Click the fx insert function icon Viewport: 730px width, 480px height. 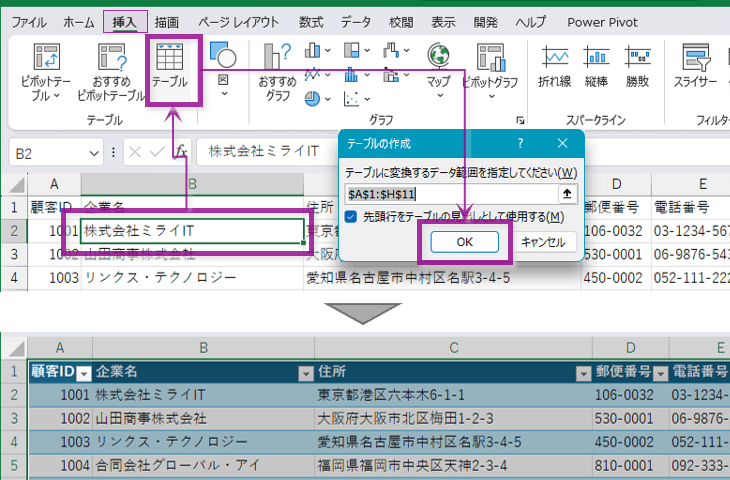point(181,151)
